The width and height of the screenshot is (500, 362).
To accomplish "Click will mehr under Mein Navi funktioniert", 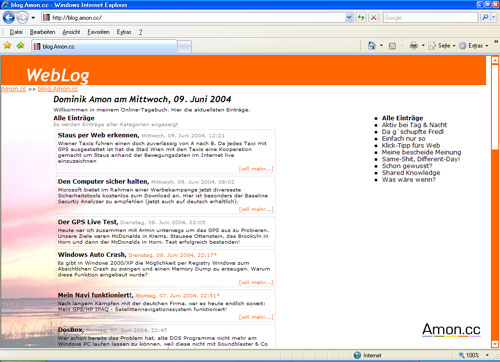I will tap(256, 317).
